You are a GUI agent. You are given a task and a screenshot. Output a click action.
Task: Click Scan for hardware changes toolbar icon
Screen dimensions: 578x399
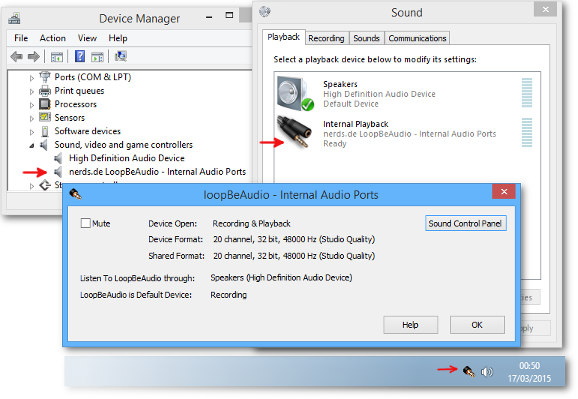coord(121,56)
